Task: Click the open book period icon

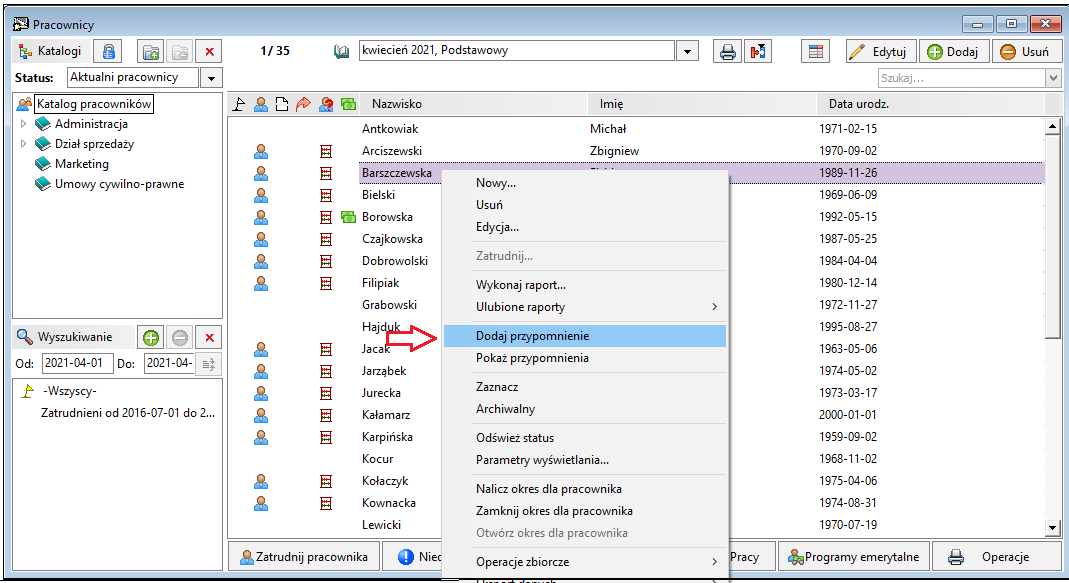Action: pyautogui.click(x=342, y=51)
